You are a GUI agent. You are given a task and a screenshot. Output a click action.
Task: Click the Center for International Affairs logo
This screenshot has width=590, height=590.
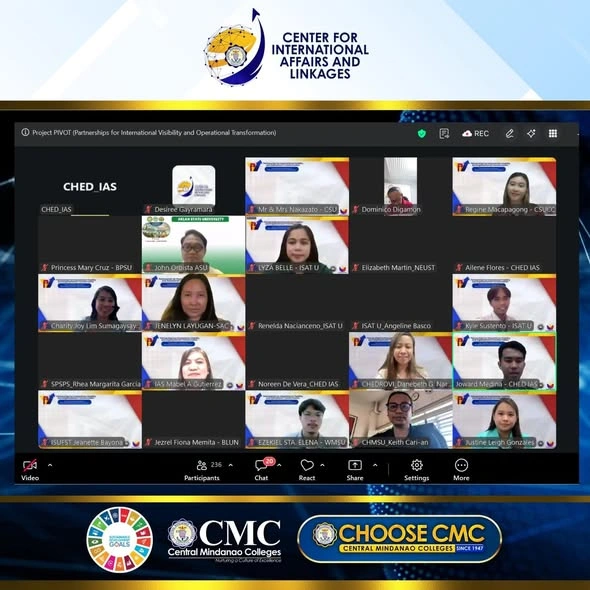286,47
